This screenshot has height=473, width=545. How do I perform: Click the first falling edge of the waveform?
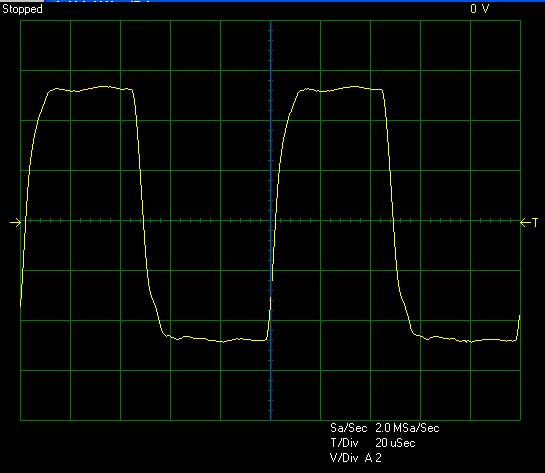[143, 215]
